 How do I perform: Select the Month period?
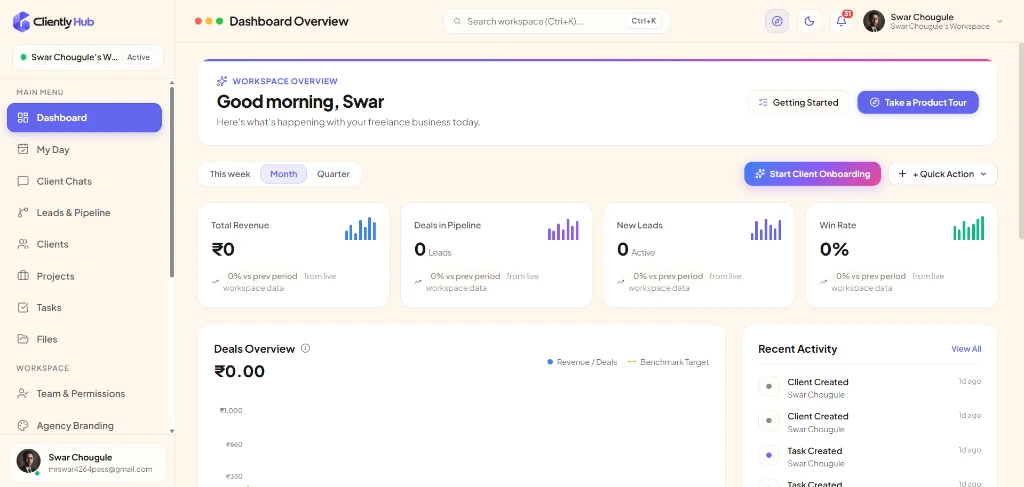click(283, 174)
